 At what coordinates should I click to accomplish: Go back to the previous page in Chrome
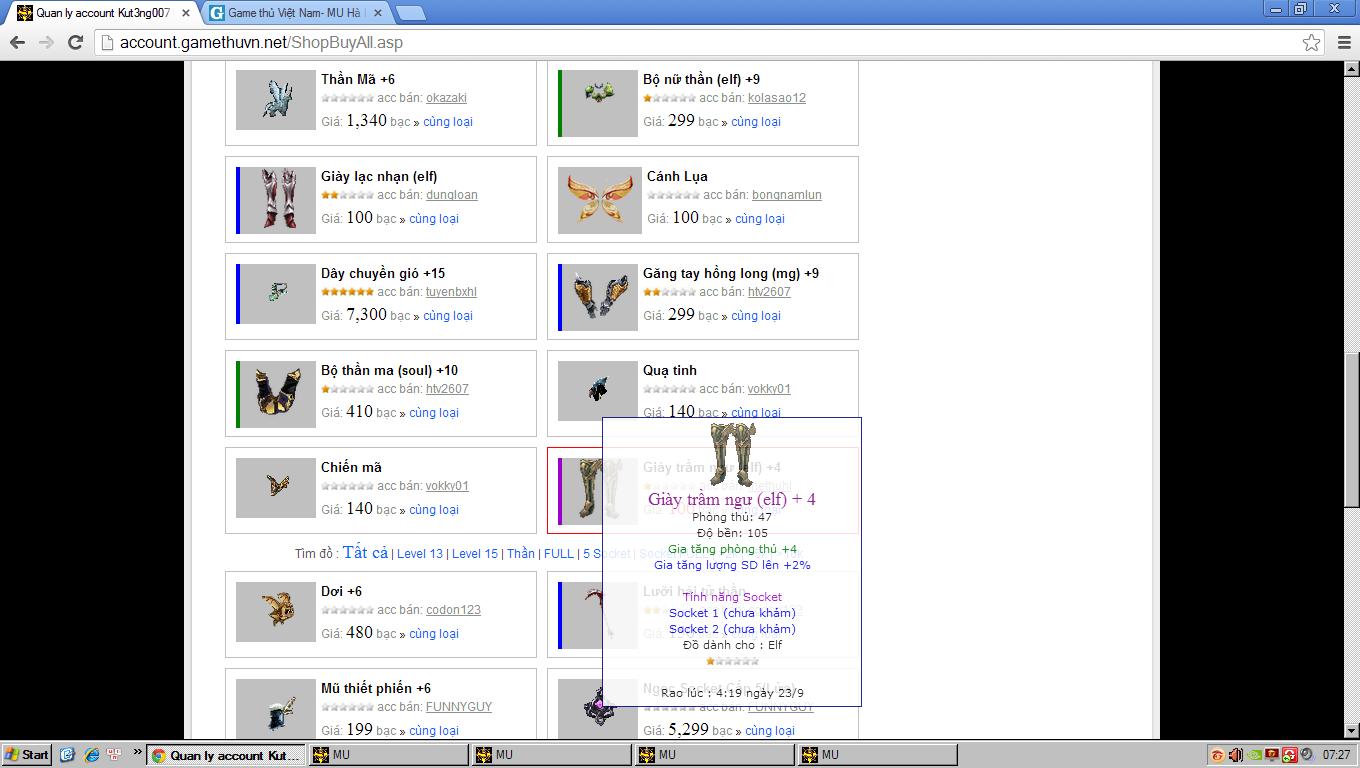[17, 42]
